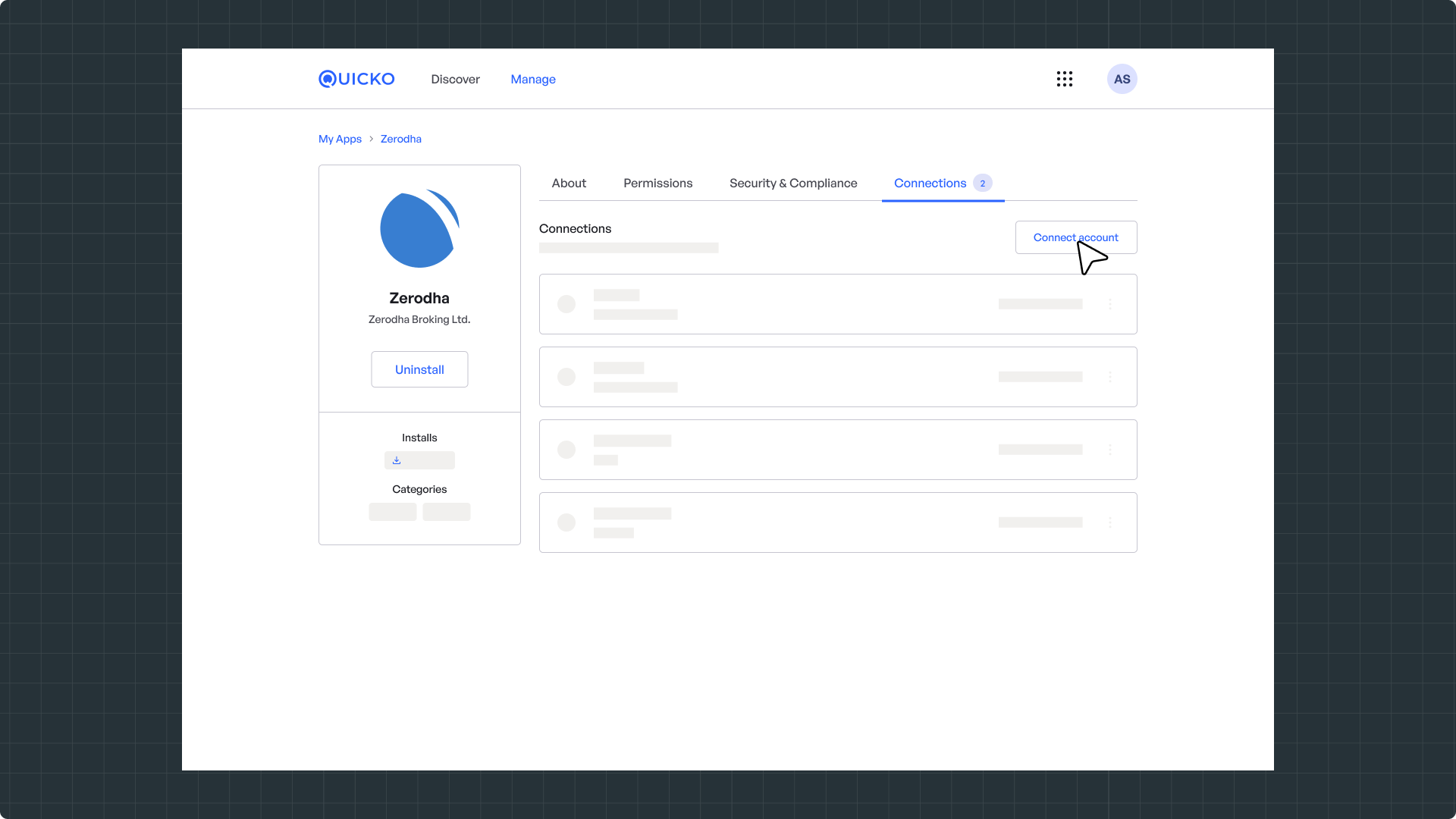The width and height of the screenshot is (1456, 819).
Task: Click the first connection card placeholder
Action: [x=796, y=304]
